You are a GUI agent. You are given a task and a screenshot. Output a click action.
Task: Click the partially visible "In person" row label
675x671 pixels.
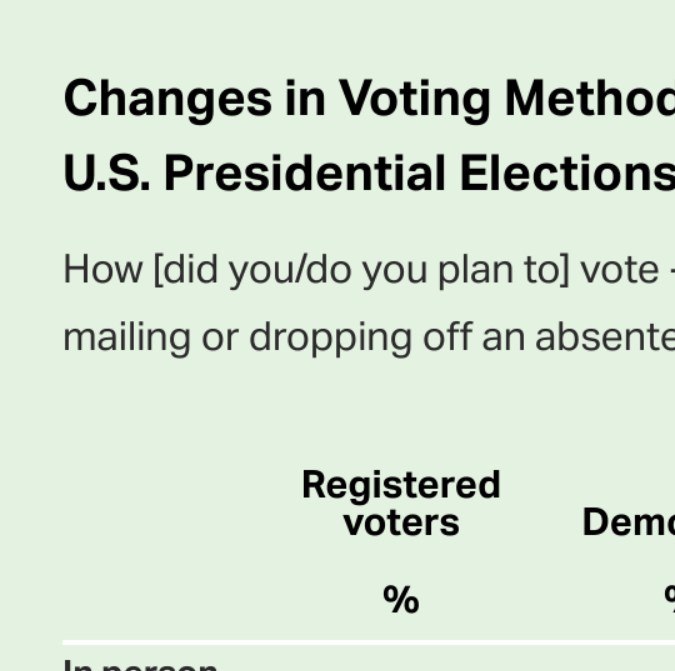coord(140,664)
